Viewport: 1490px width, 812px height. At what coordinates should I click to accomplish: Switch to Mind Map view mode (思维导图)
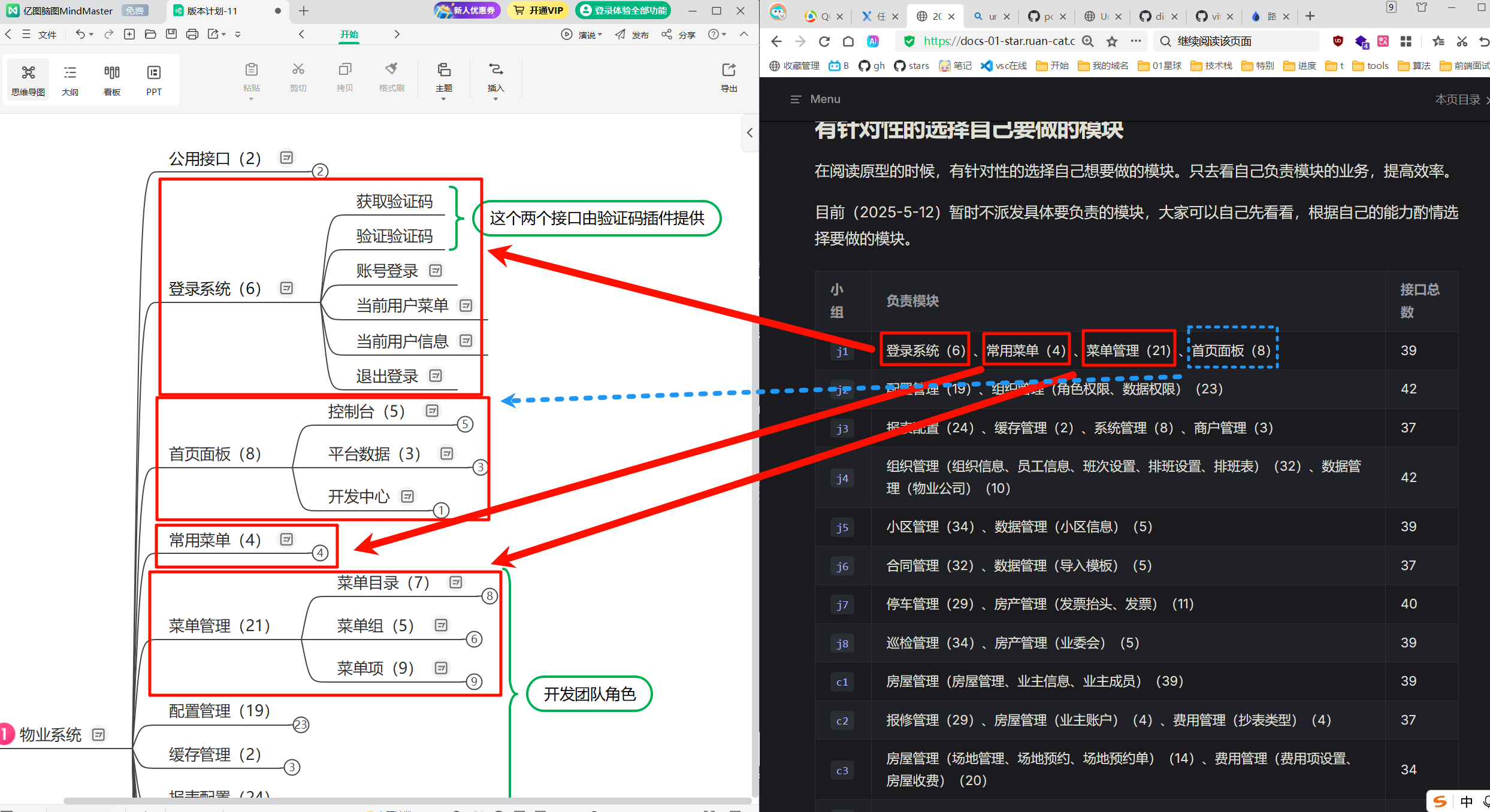point(28,80)
